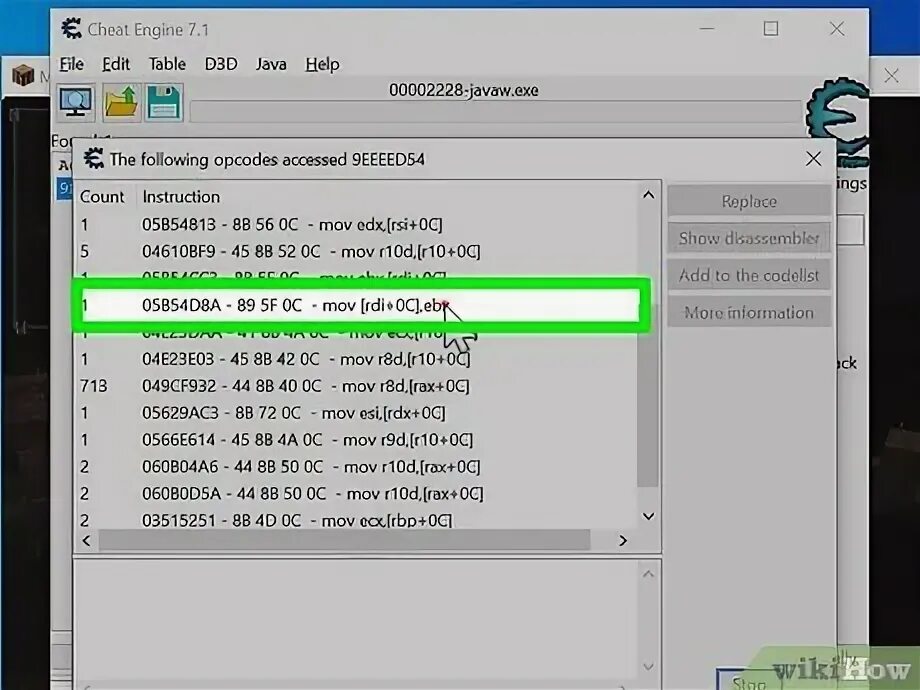This screenshot has height=690, width=920.
Task: Click the Minecraft window block icon
Action: pyautogui.click(x=23, y=75)
